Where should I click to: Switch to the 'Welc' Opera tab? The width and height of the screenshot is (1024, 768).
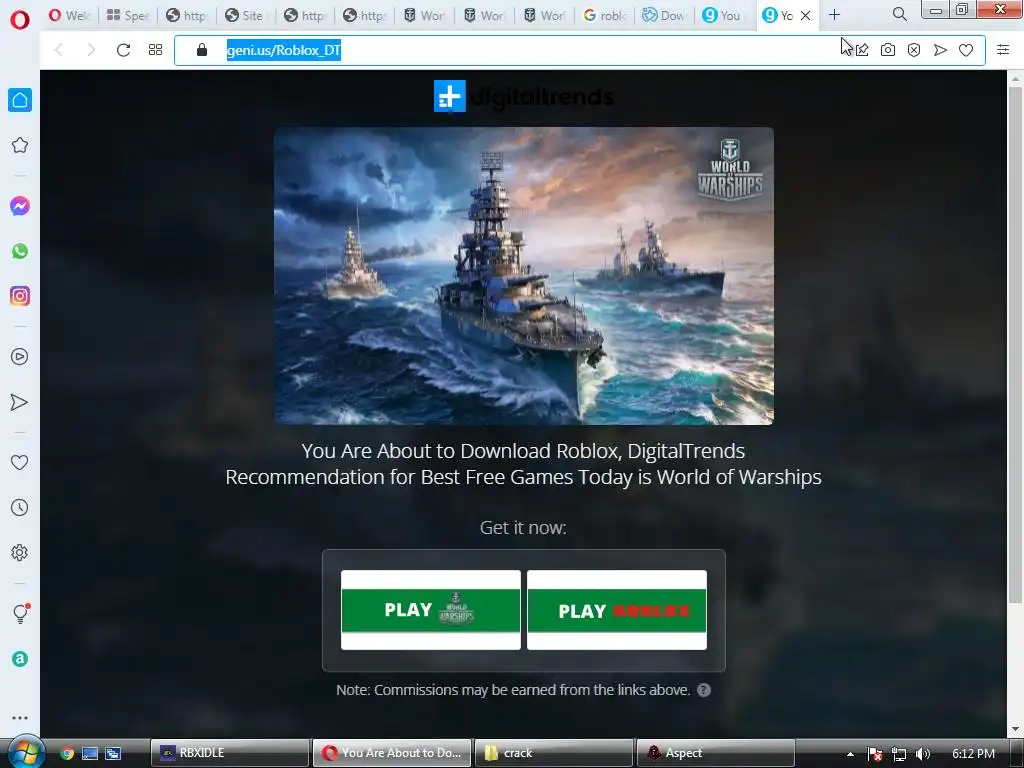coord(69,15)
